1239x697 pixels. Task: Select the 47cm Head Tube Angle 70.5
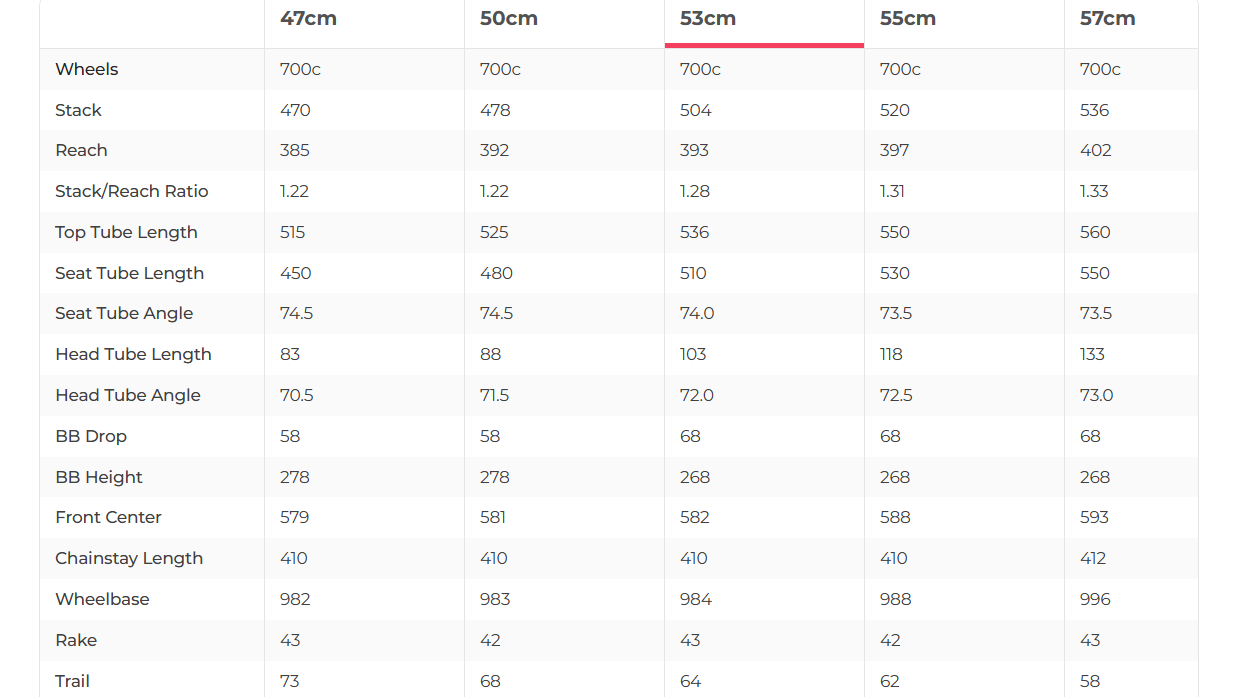point(296,395)
